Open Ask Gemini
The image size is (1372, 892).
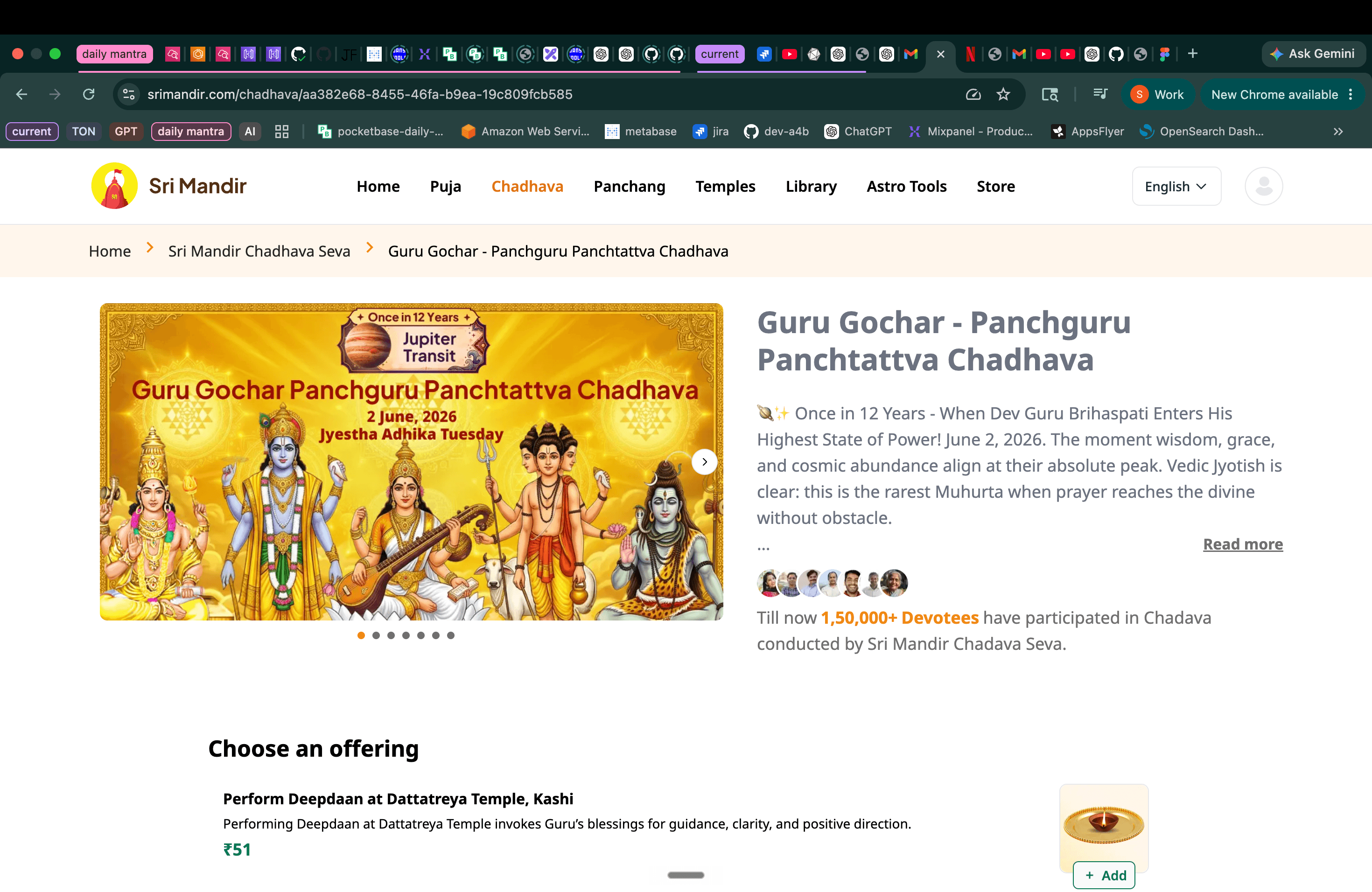point(1313,54)
